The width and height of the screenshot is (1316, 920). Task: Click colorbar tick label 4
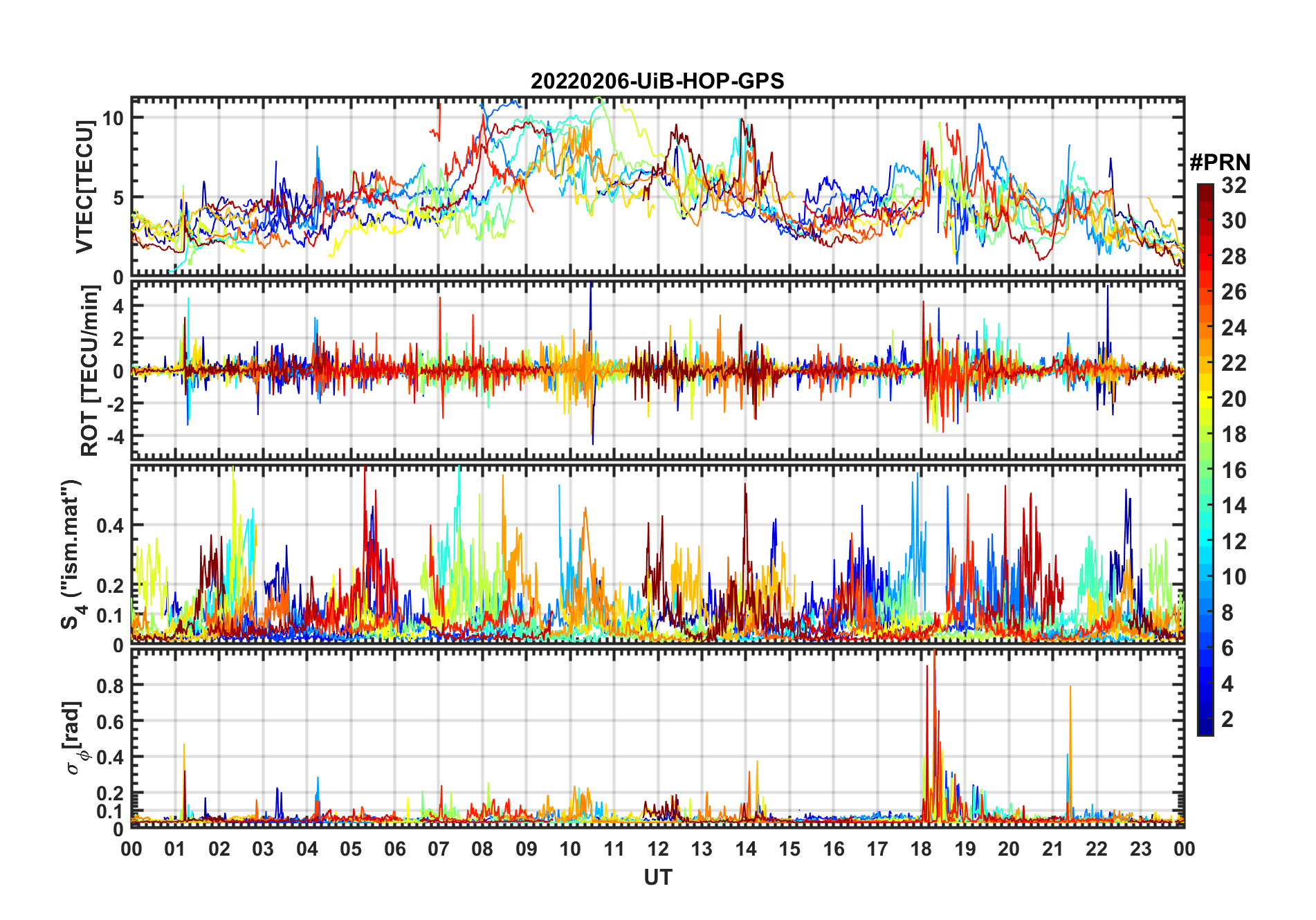coord(1227,684)
